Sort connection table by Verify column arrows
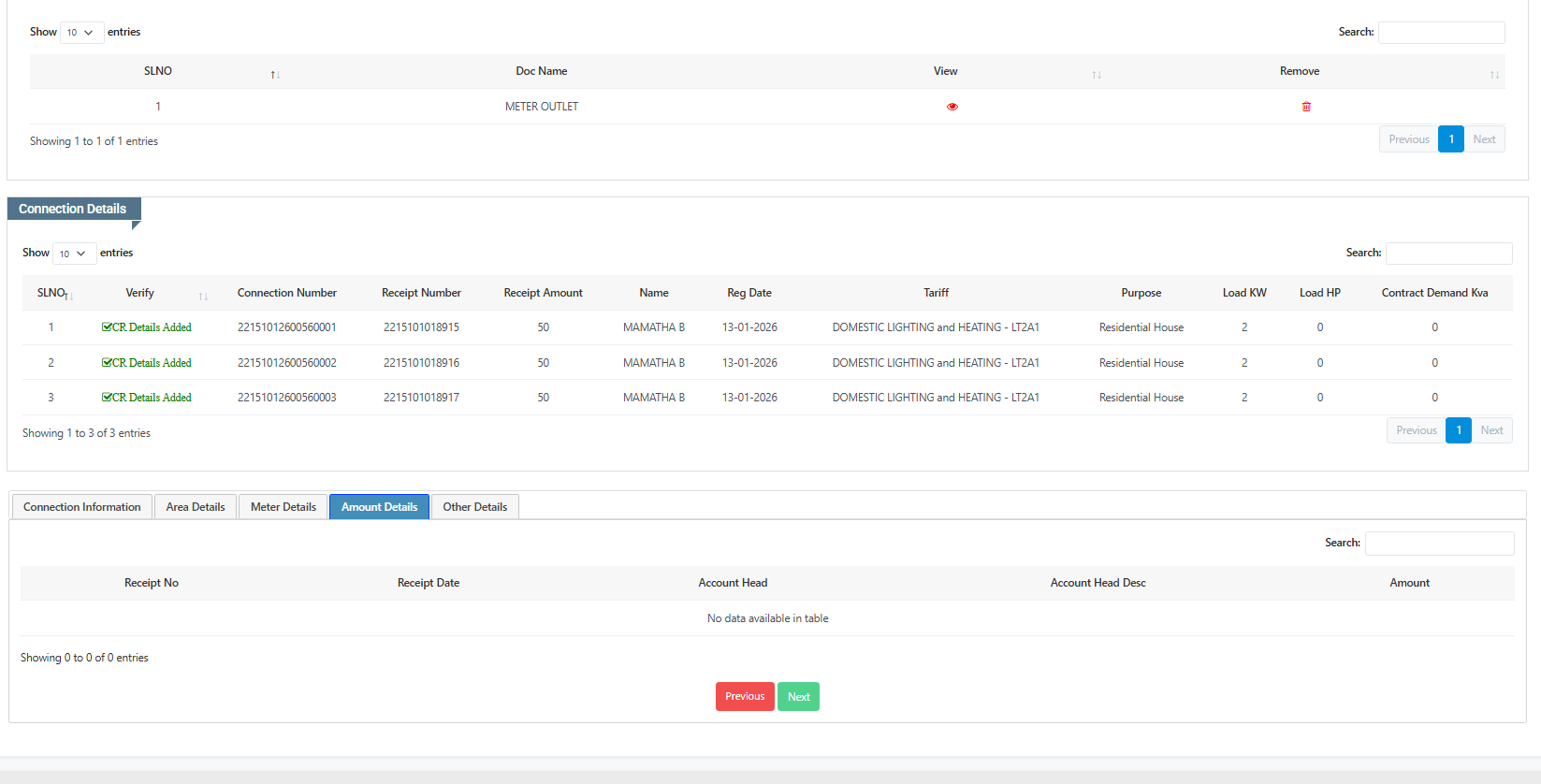Viewport: 1541px width, 784px height. pyautogui.click(x=203, y=297)
